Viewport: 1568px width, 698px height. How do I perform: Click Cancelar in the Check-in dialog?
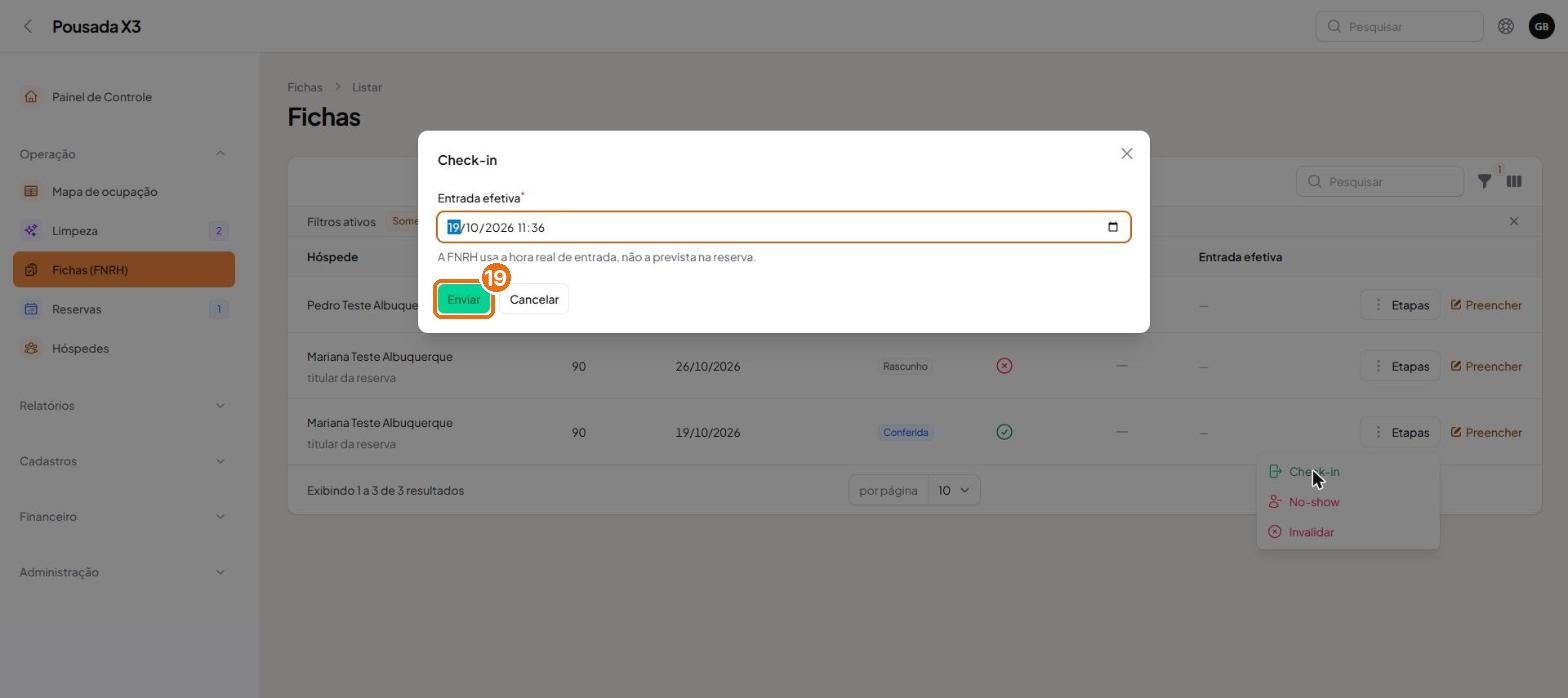(534, 300)
